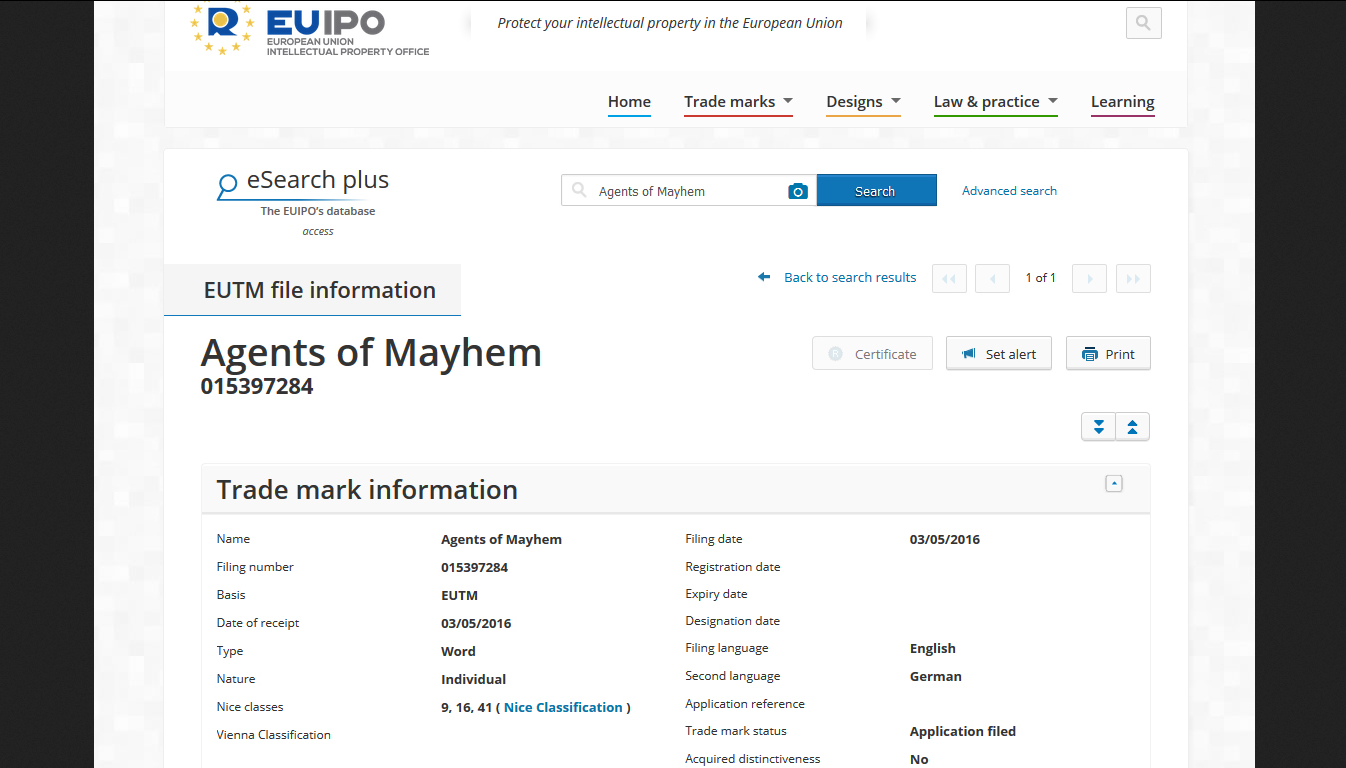Click the Agents of Mayhem title heading
The width and height of the screenshot is (1346, 768).
pos(371,352)
